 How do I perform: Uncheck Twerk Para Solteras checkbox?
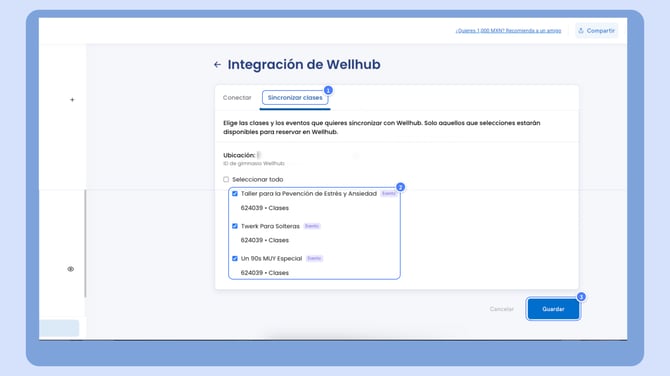tap(235, 226)
